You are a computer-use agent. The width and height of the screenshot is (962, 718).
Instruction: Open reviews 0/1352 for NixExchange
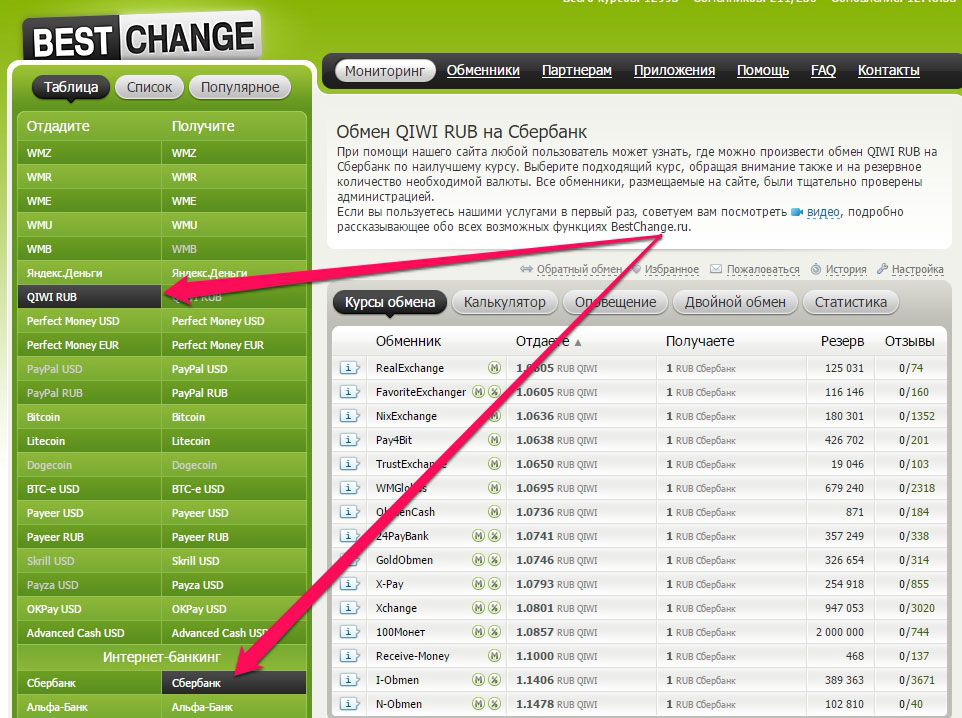point(917,416)
